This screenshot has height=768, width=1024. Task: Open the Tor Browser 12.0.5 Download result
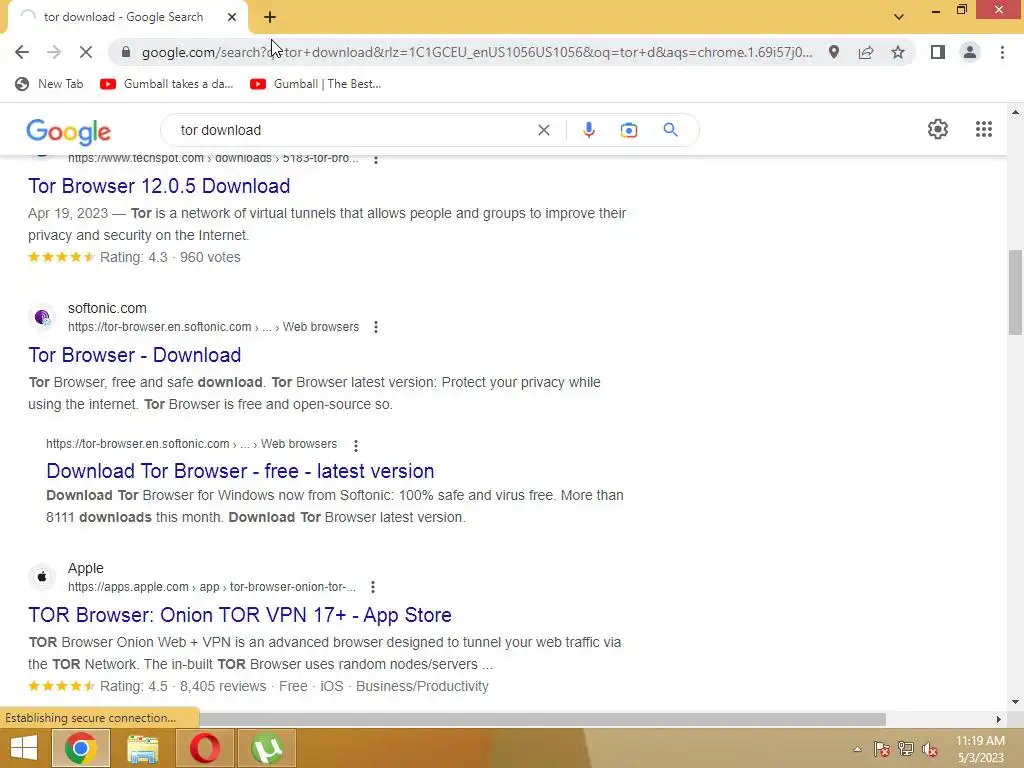coord(159,186)
